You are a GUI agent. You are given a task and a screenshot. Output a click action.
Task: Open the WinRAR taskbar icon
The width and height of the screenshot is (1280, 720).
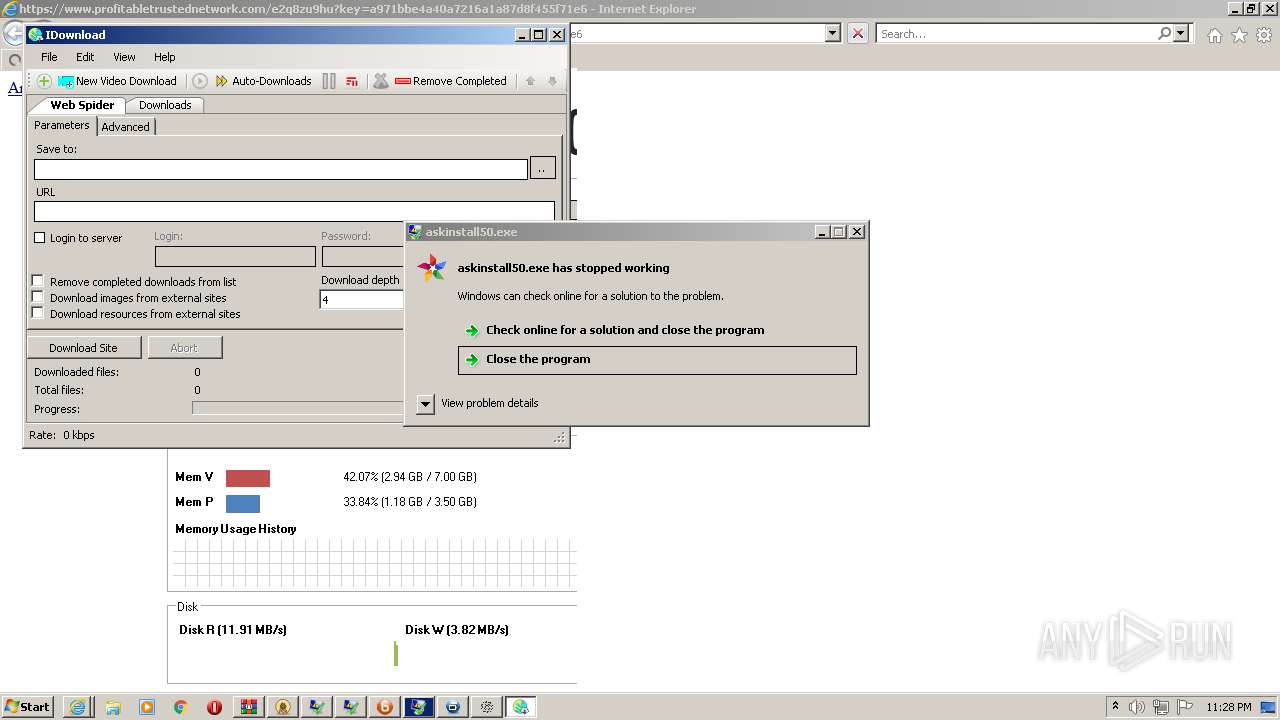point(249,707)
